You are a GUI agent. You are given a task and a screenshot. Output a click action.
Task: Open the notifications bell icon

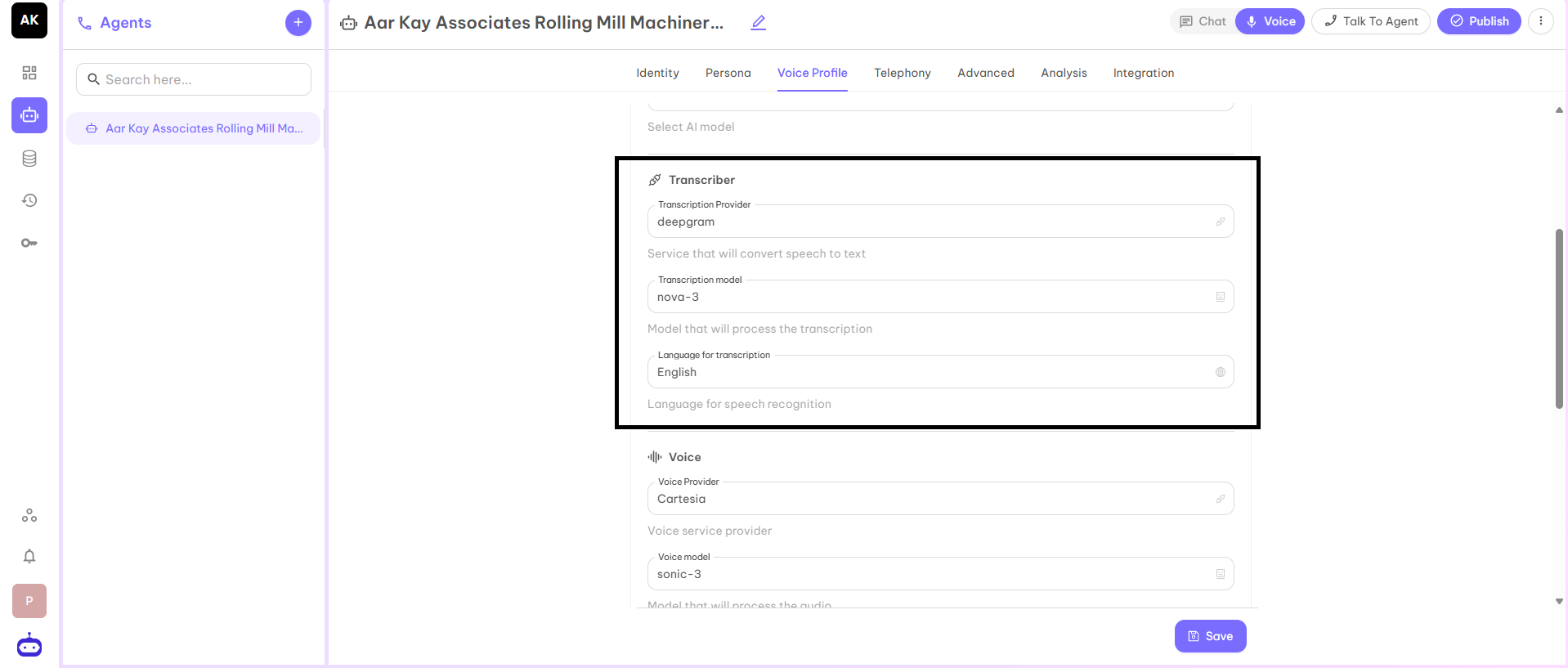(29, 556)
